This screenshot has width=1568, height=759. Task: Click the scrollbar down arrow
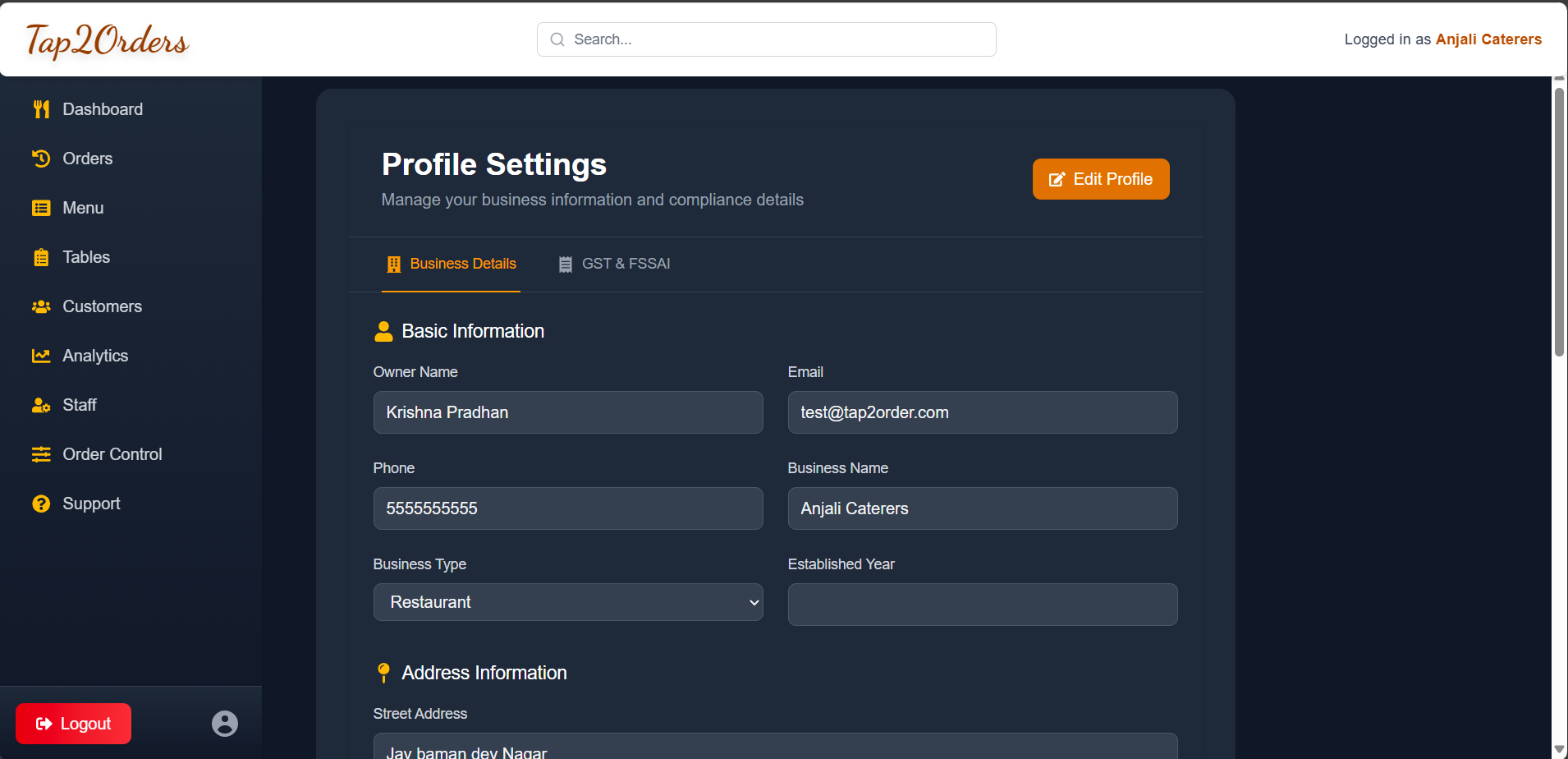[1559, 750]
